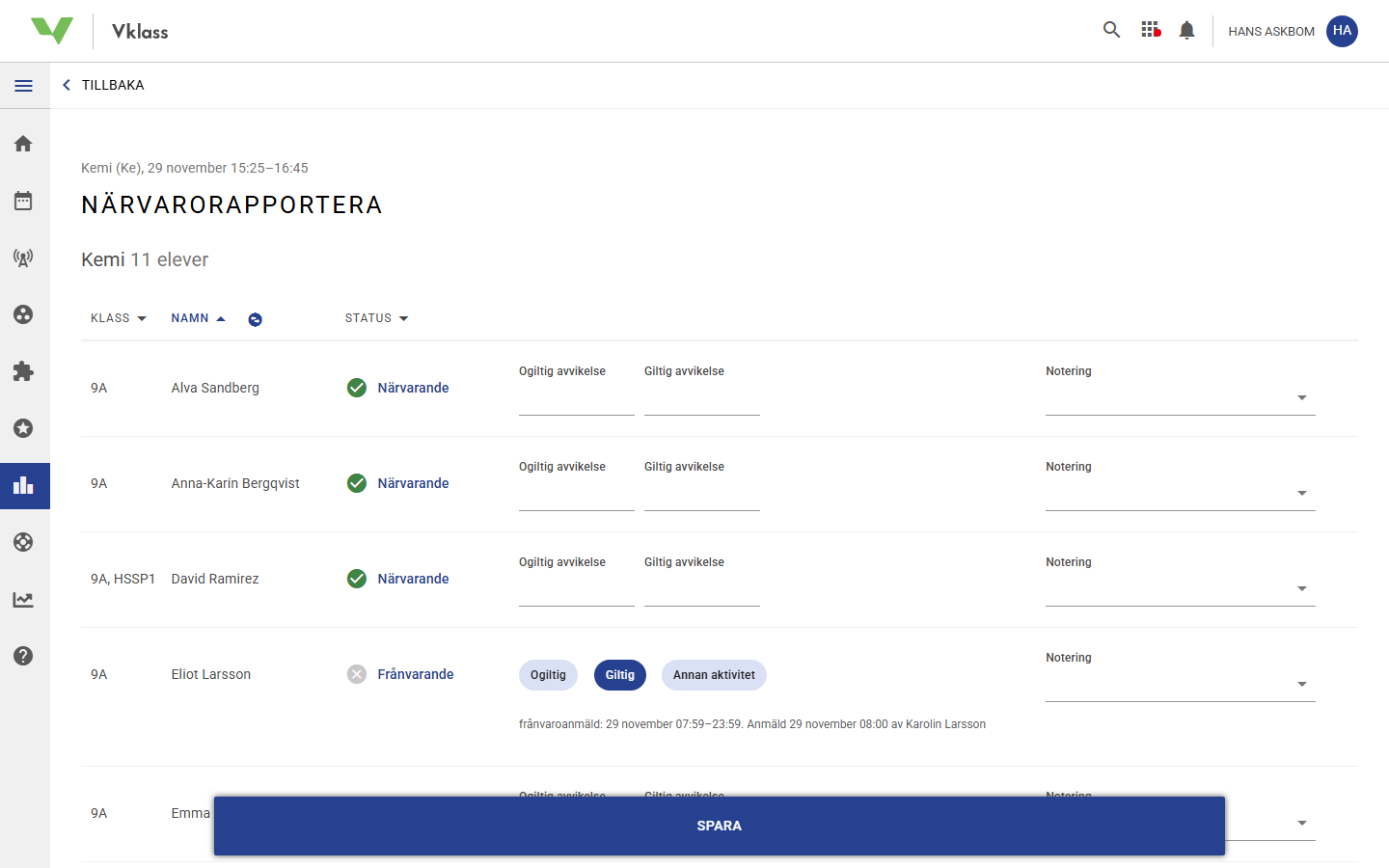Click the HANS ASKBOM user name
This screenshot has height=868, width=1389.
tap(1271, 31)
